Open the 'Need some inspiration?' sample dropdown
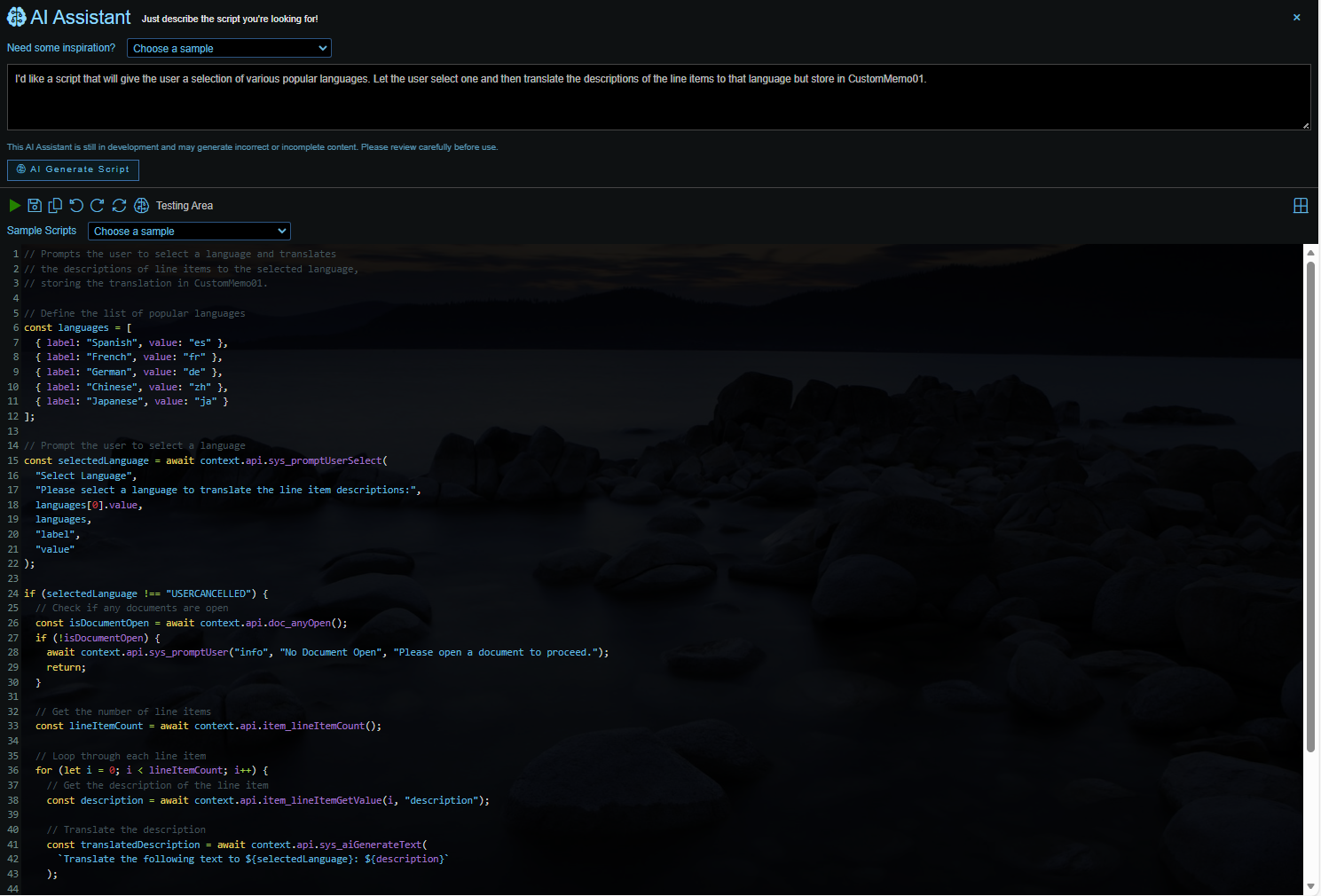 [229, 49]
